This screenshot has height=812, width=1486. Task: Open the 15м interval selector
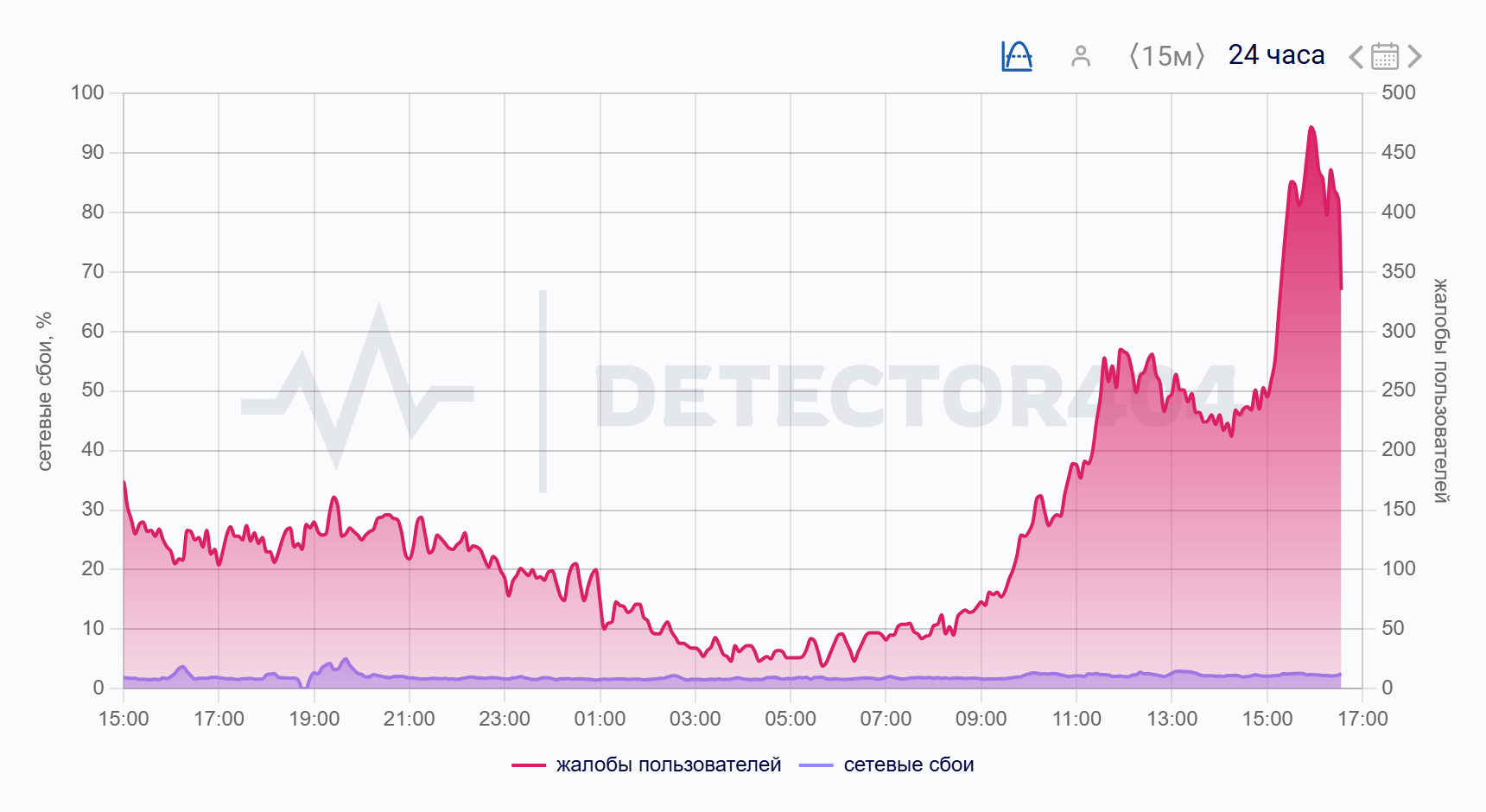click(1166, 55)
